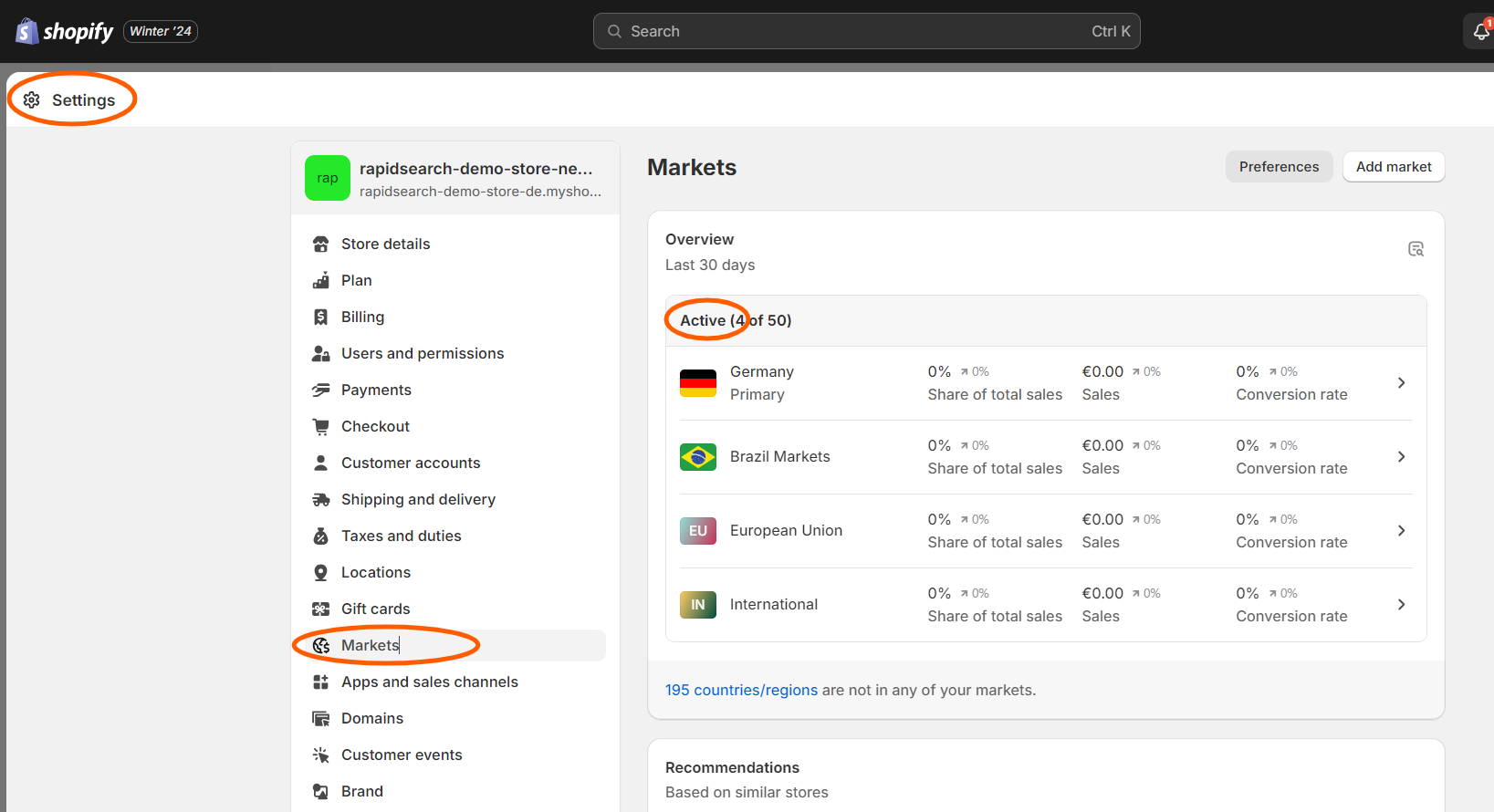Click the green rap store avatar
This screenshot has height=812, width=1494.
(328, 178)
